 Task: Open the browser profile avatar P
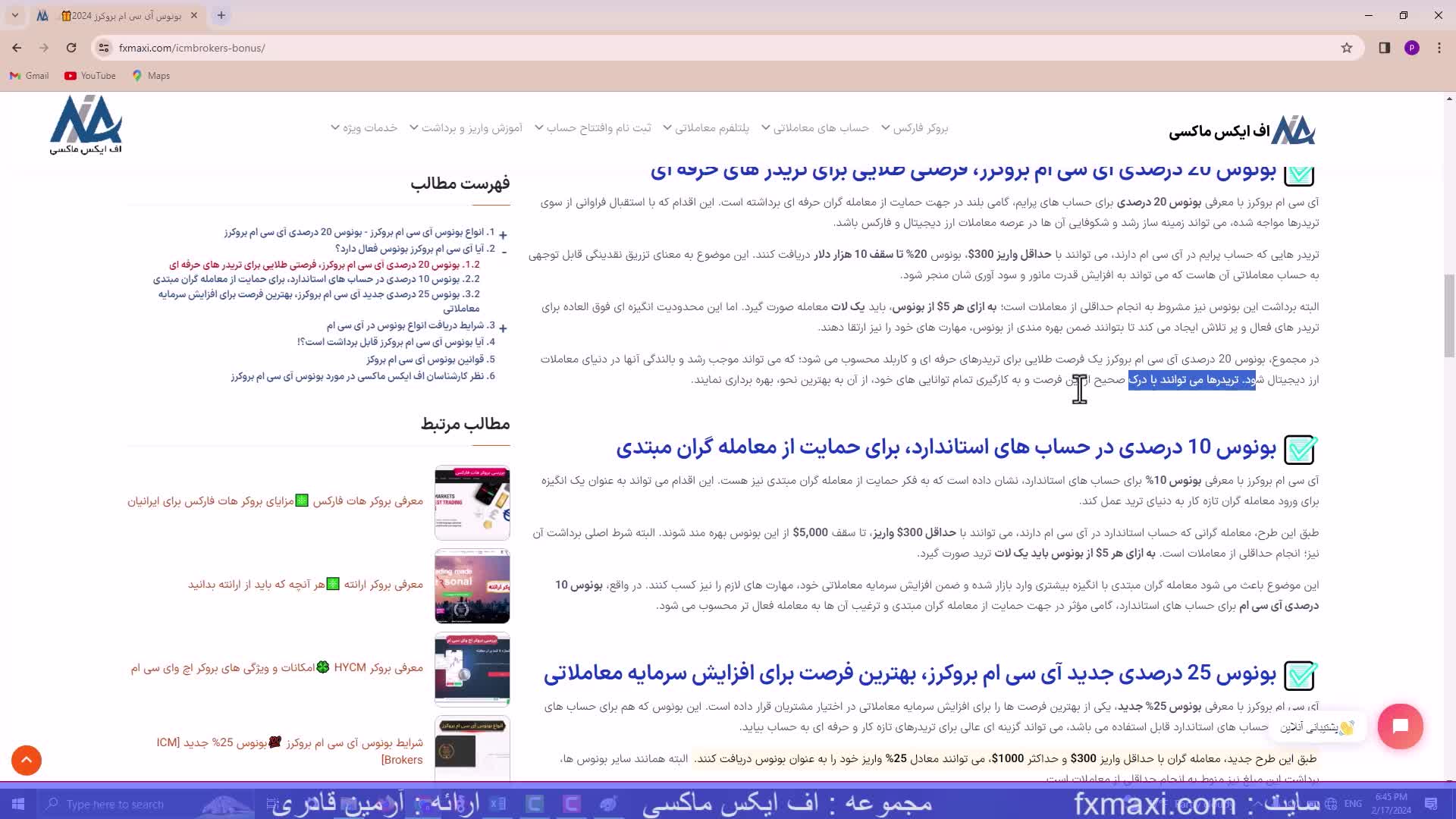coord(1412,47)
